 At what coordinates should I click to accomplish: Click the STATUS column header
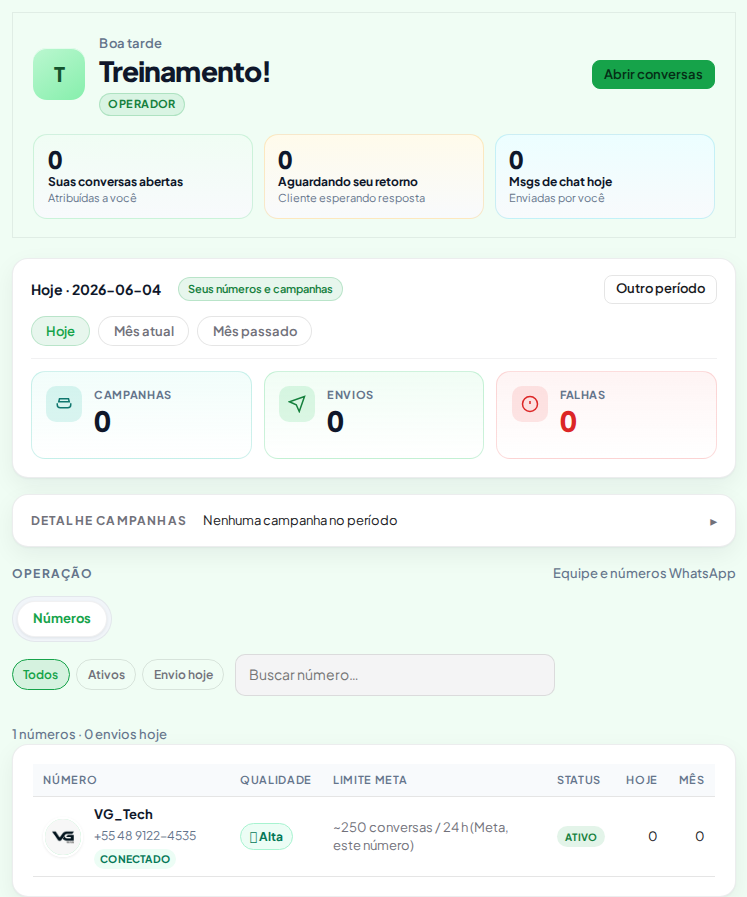click(579, 780)
